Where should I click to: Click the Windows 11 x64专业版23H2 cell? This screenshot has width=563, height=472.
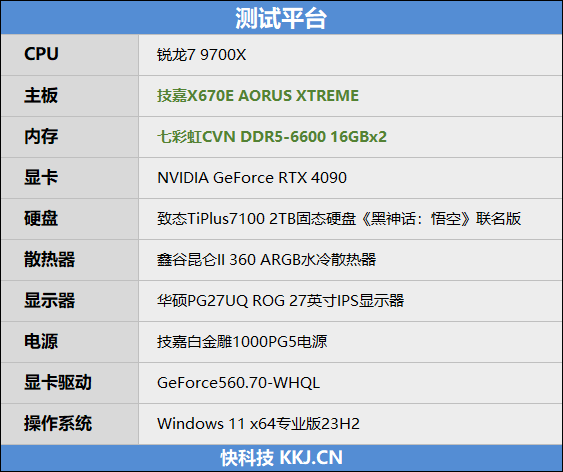[x=258, y=424]
